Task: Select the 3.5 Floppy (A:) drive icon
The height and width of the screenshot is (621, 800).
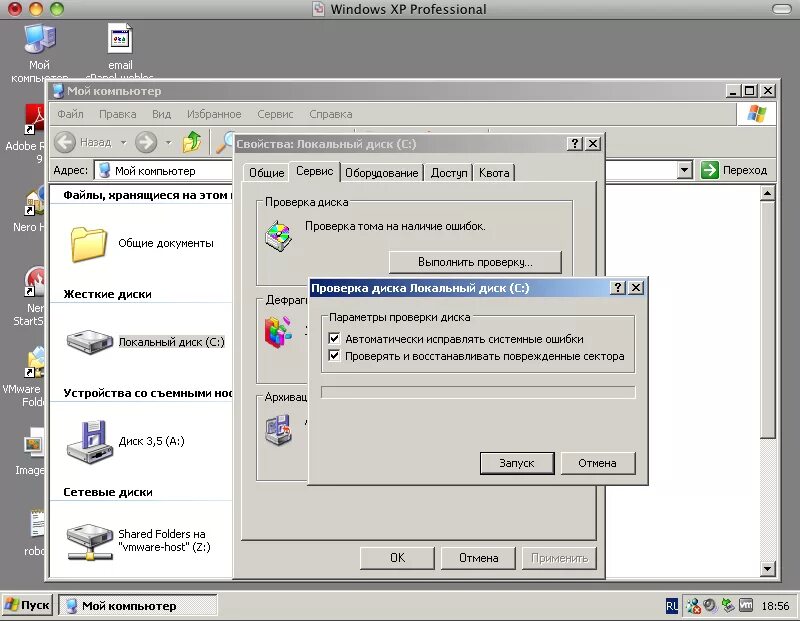Action: click(90, 442)
